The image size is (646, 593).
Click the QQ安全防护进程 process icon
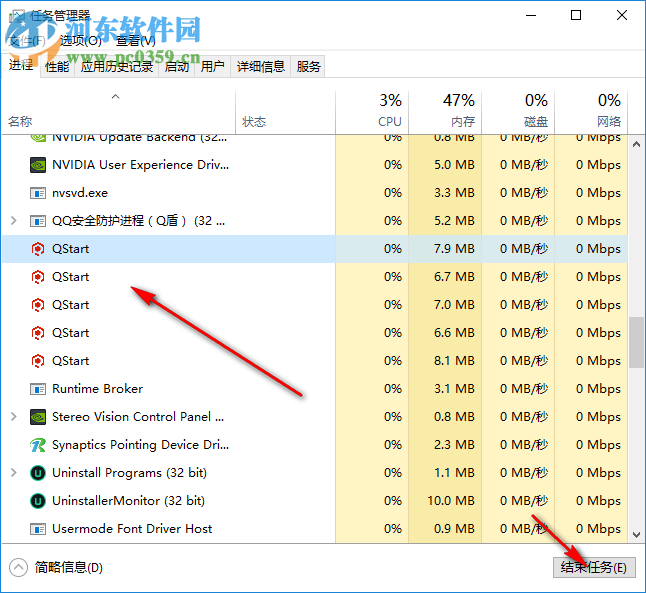pyautogui.click(x=38, y=221)
